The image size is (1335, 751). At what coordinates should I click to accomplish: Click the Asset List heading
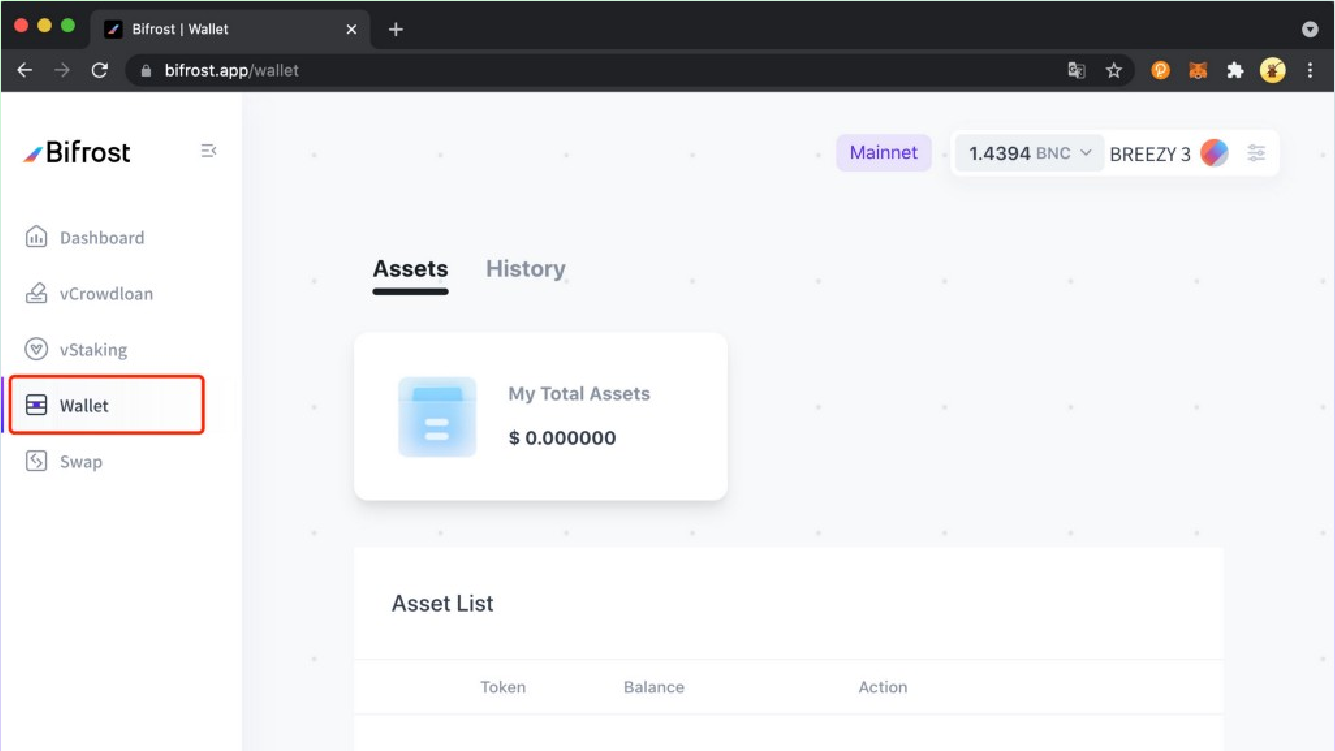(x=443, y=604)
